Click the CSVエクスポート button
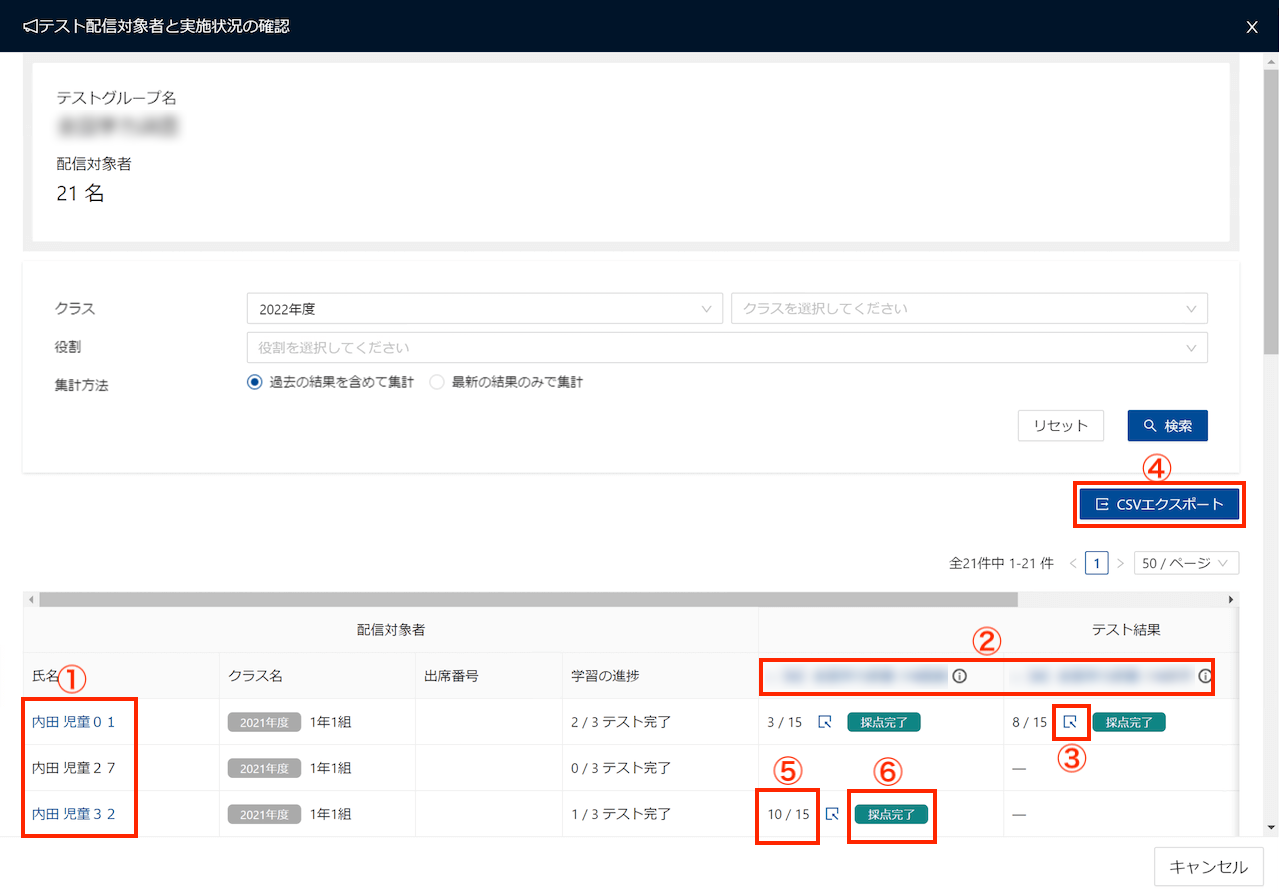This screenshot has height=894, width=1279. pos(1158,504)
